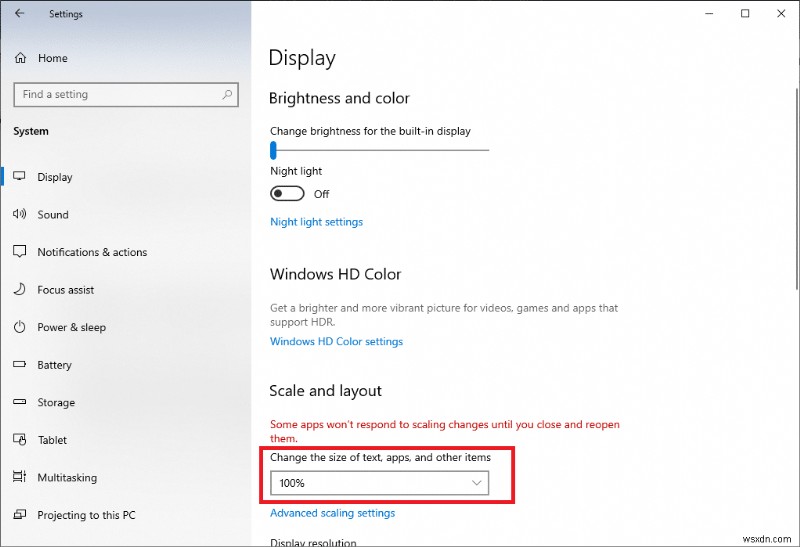800x547 pixels.
Task: Click the Sound speaker icon
Action: click(x=19, y=214)
